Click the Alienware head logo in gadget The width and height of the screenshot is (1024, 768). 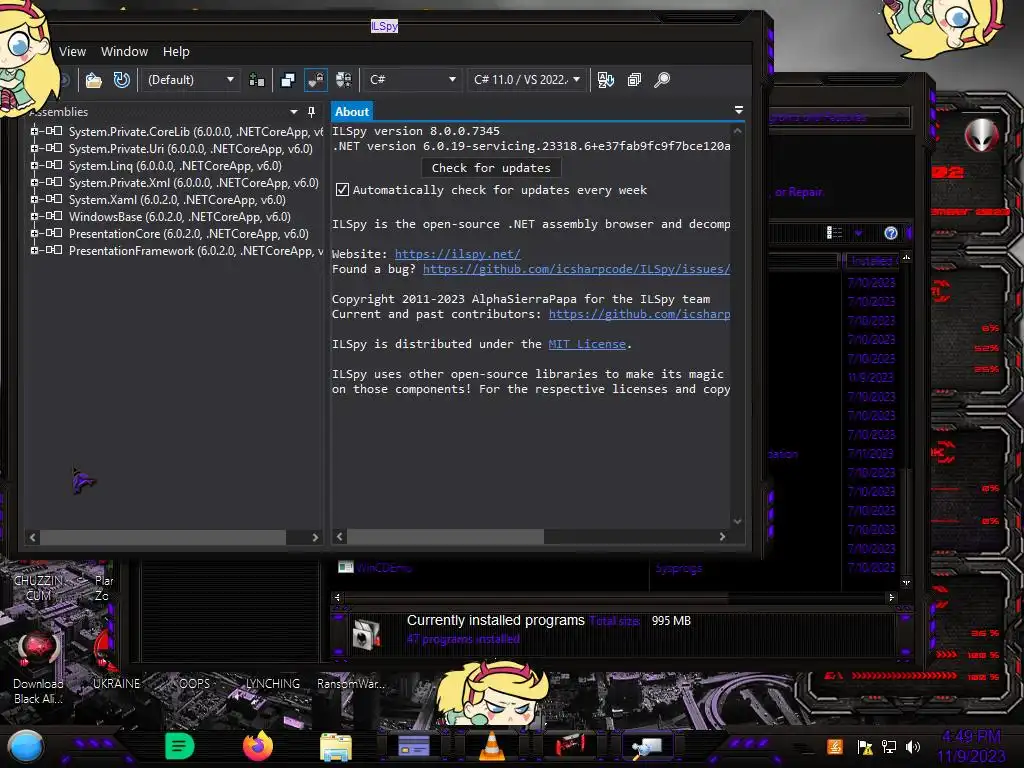point(982,135)
